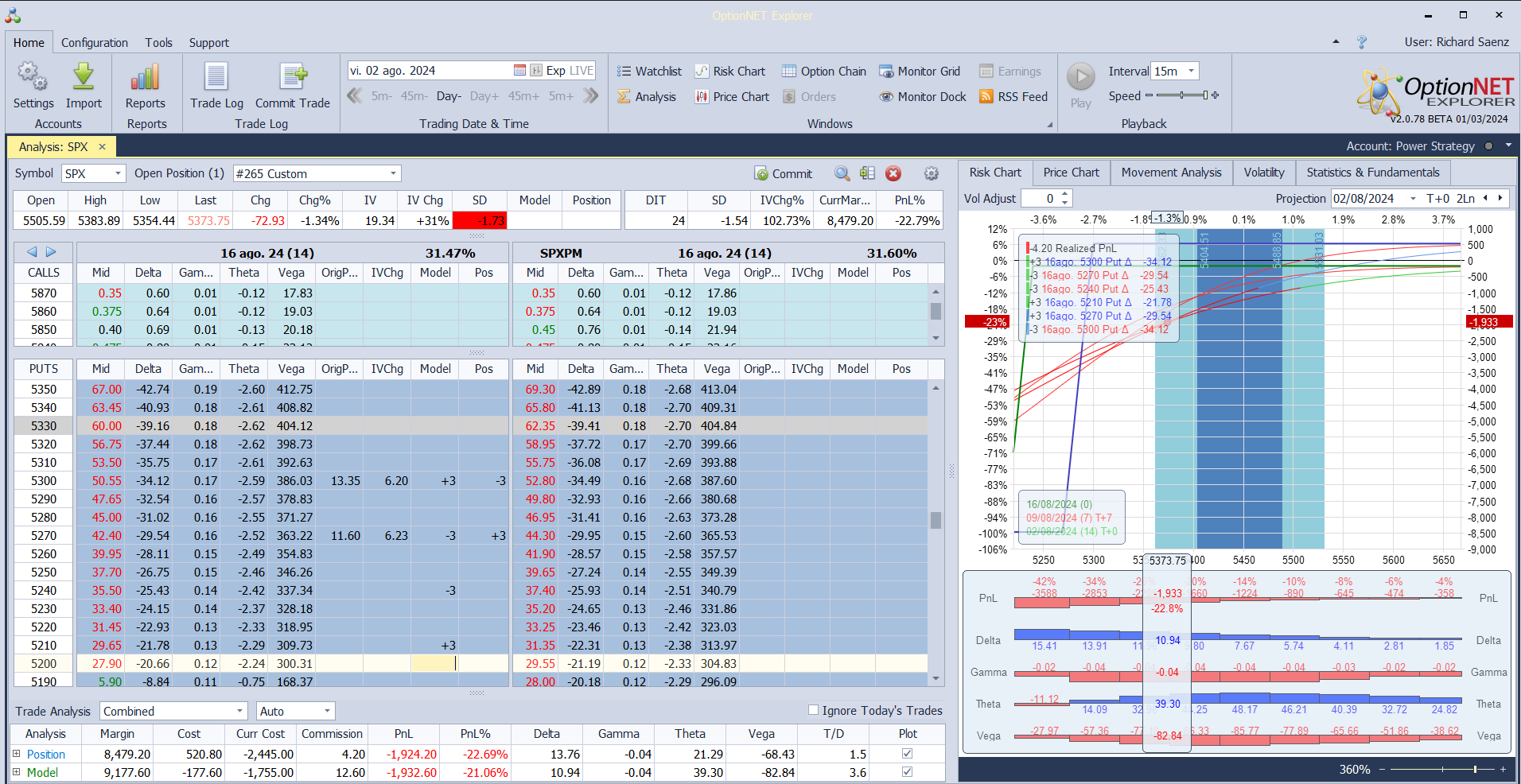
Task: Open the Symbol SPX dropdown
Action: pyautogui.click(x=119, y=173)
